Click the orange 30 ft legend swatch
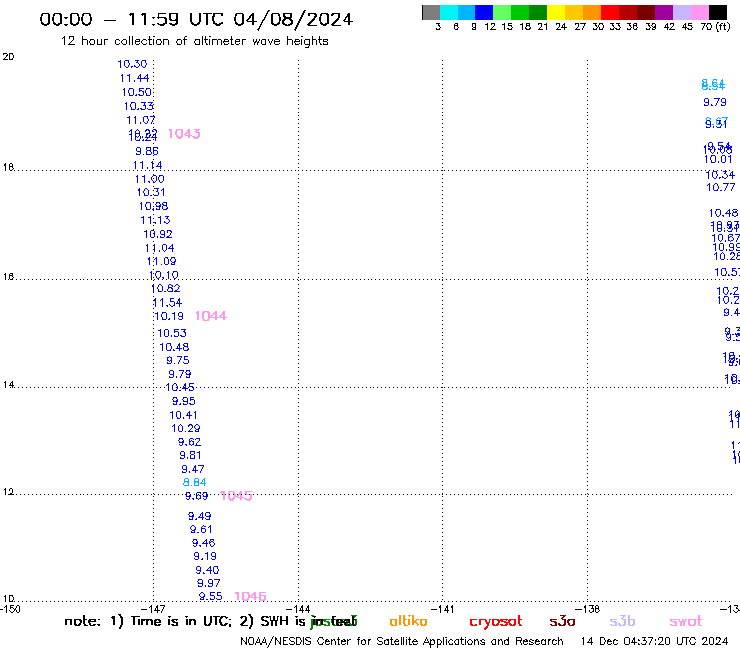 click(592, 12)
